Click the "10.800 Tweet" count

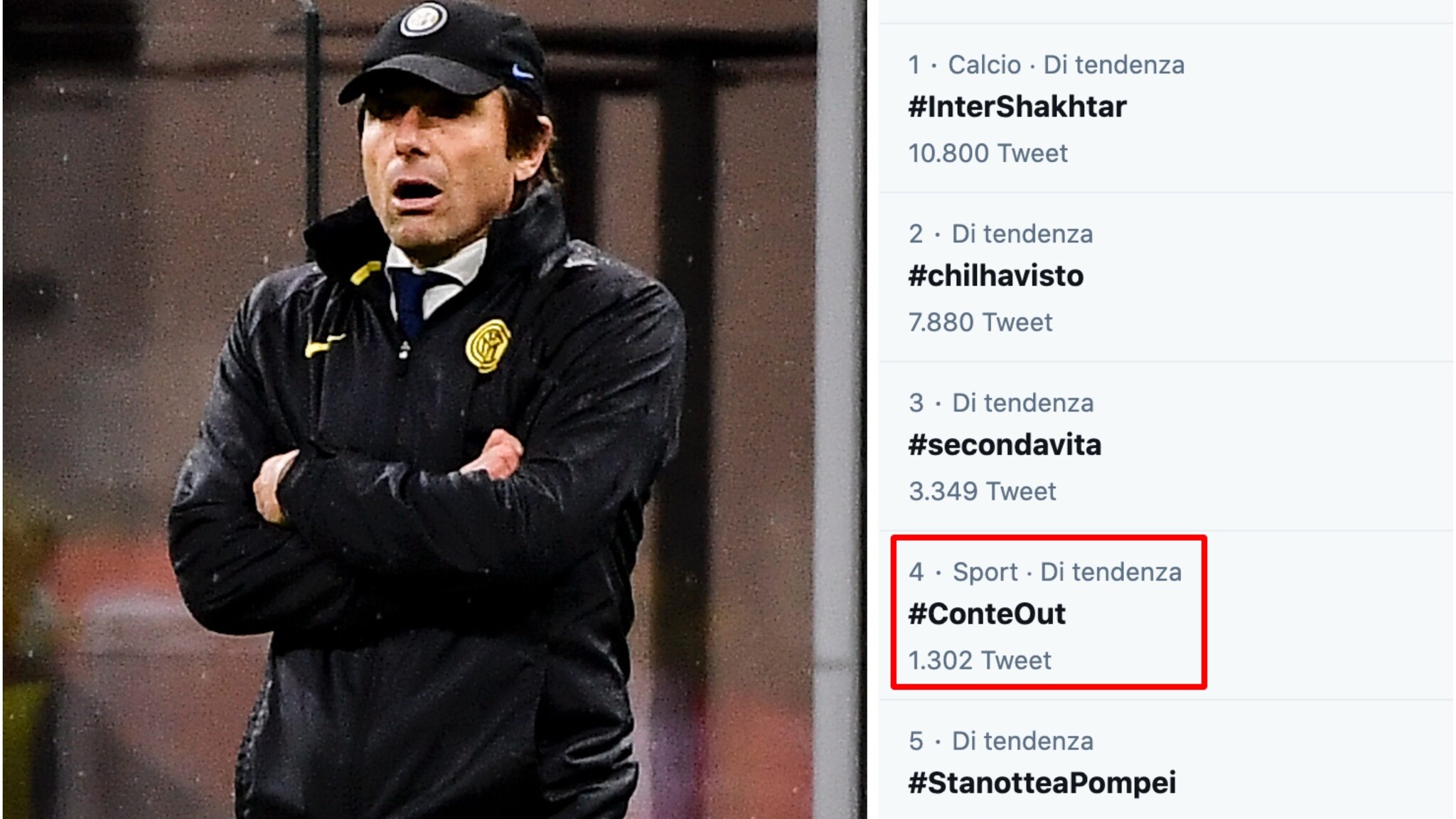(x=987, y=153)
